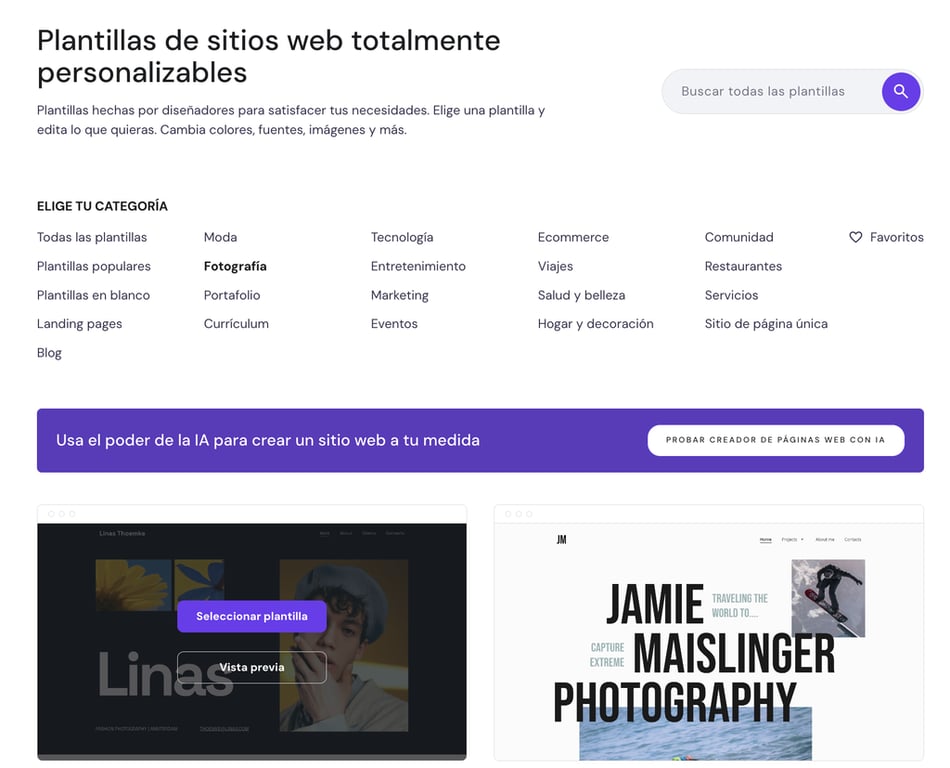The image size is (950, 768).
Task: Click the purple search magnifier icon
Action: point(901,91)
